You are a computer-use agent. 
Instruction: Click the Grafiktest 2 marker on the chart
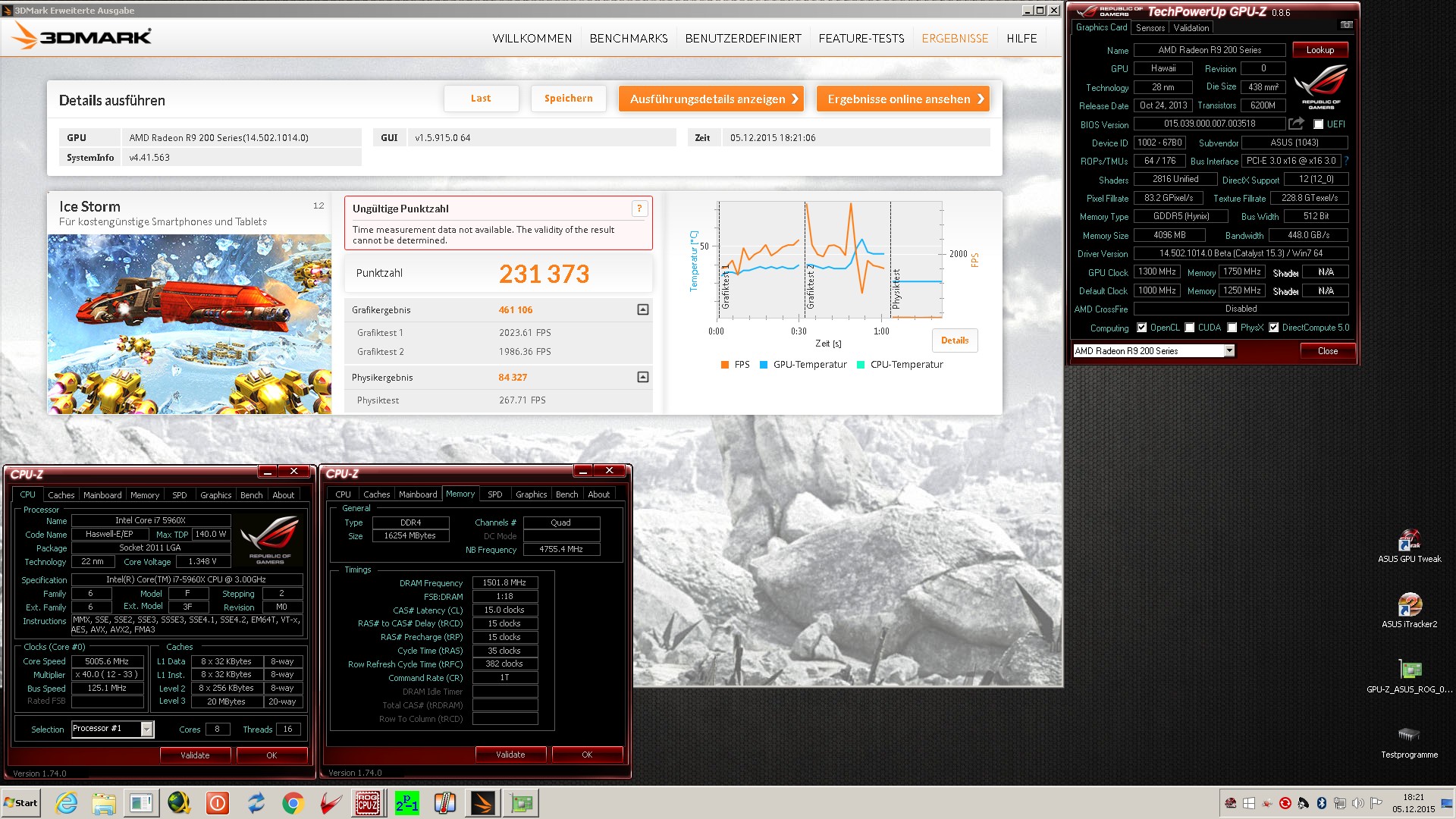[x=810, y=285]
